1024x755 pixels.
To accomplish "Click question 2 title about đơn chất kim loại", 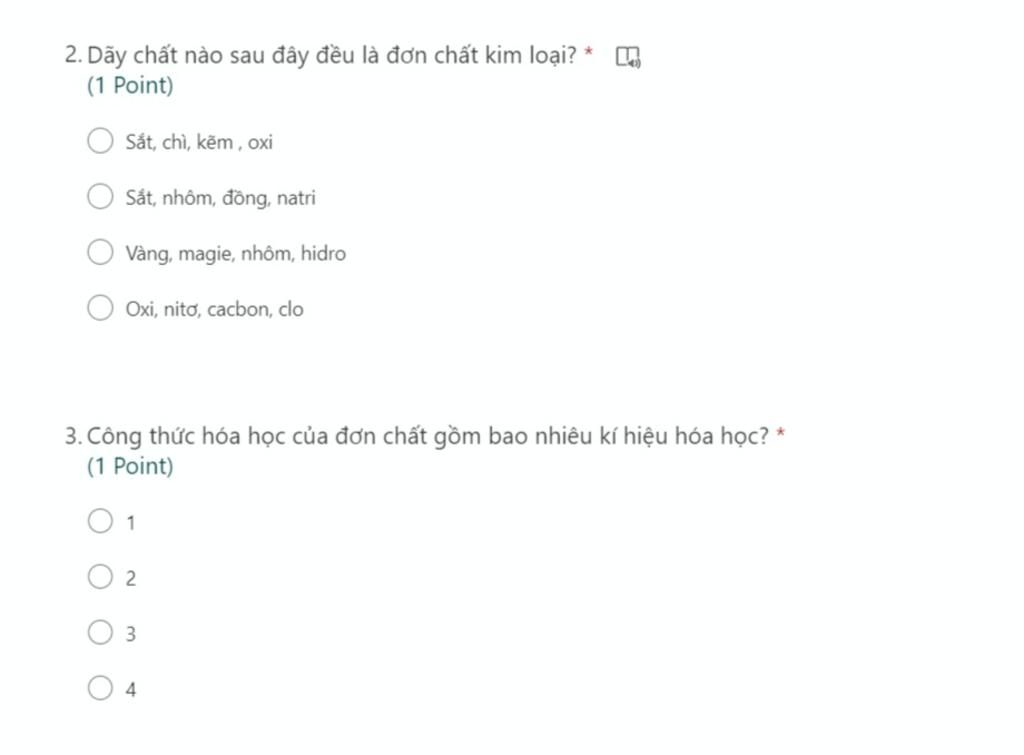I will pos(332,56).
